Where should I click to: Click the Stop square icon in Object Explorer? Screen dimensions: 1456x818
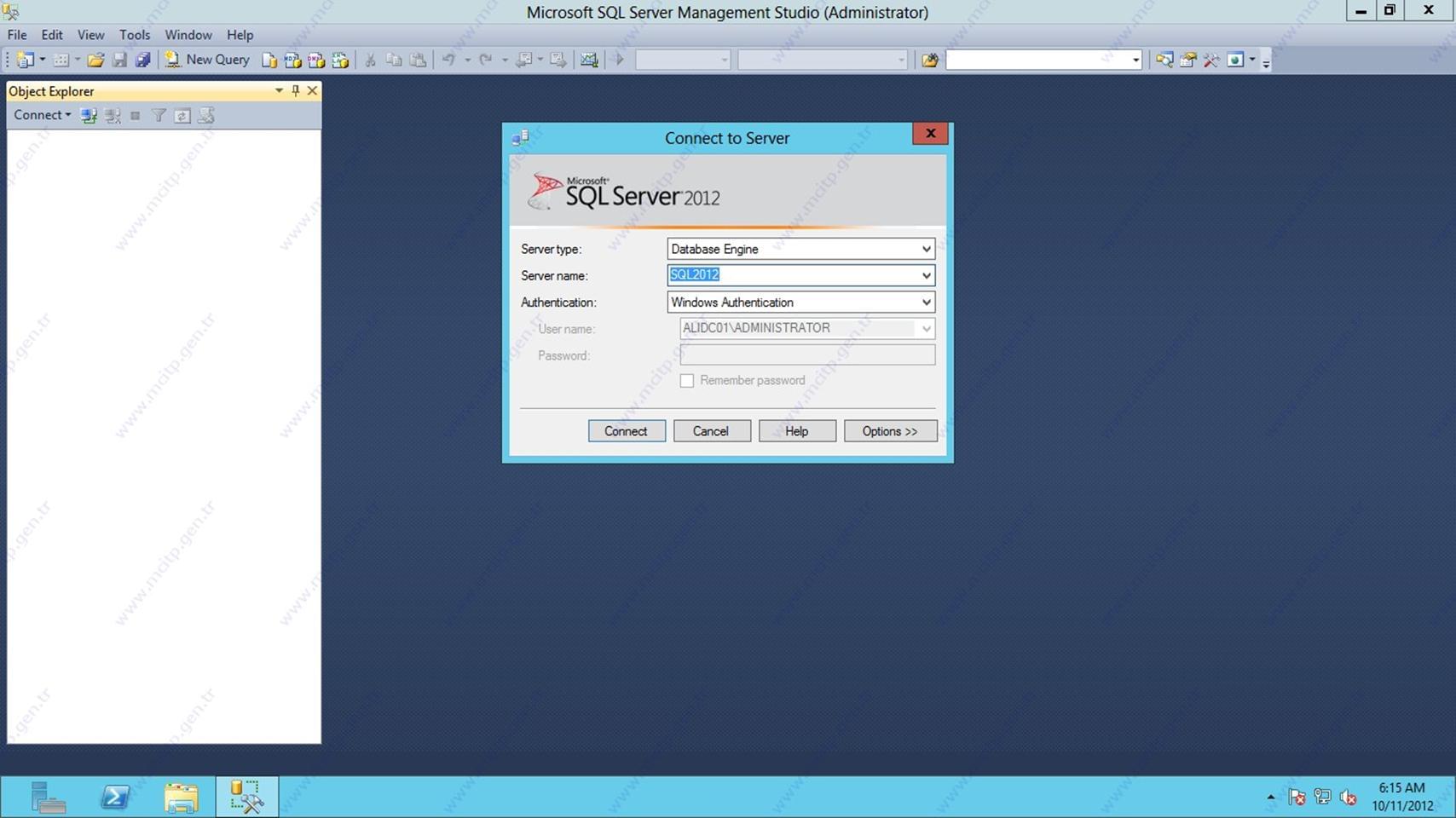135,115
